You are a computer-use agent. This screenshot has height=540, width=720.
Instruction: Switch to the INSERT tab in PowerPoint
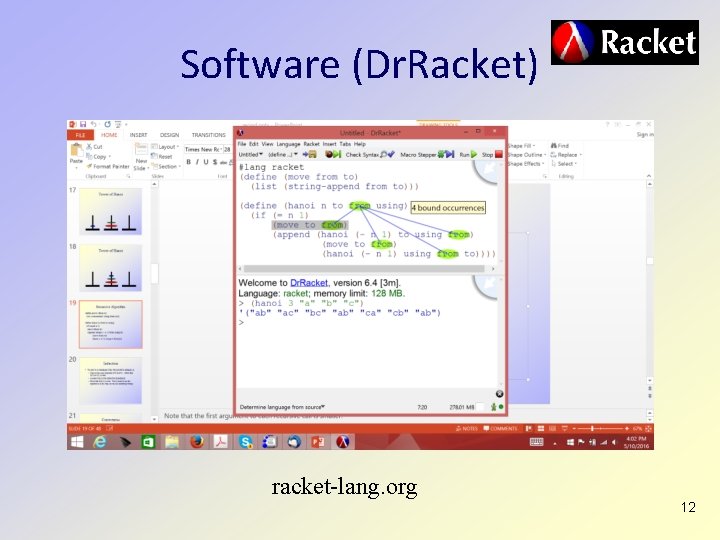tap(138, 135)
